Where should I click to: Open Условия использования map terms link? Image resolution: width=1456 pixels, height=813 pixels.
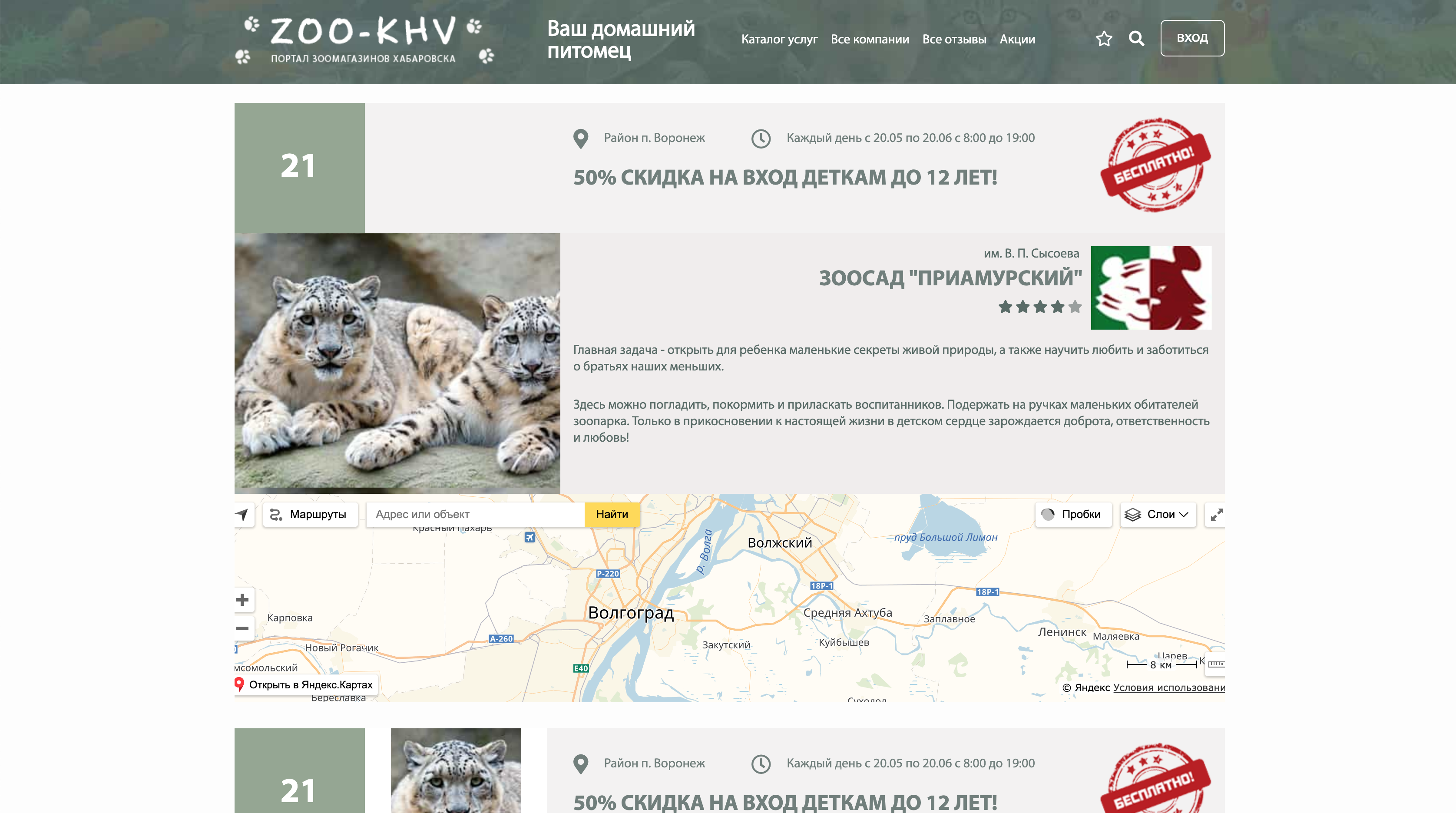pos(1169,687)
